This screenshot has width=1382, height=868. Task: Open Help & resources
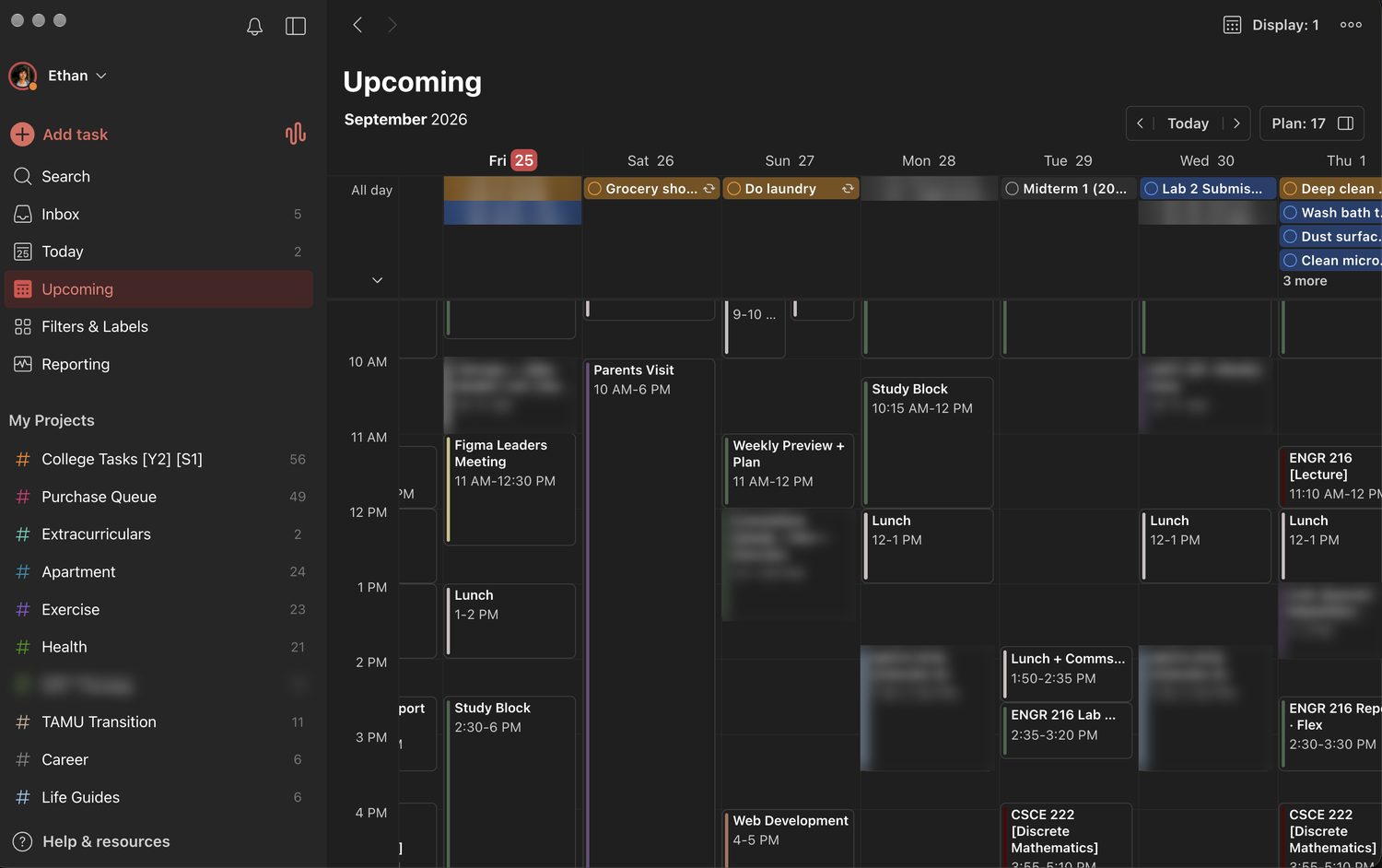pyautogui.click(x=106, y=841)
